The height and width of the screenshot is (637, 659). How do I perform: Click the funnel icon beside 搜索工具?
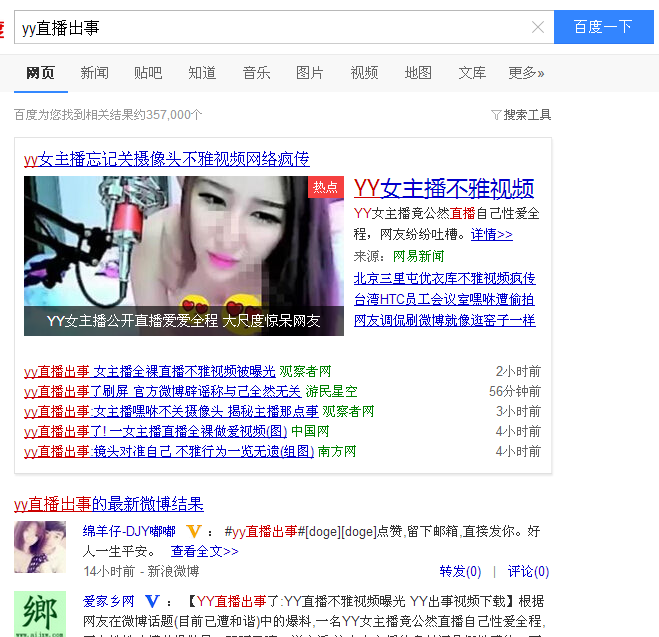[496, 115]
